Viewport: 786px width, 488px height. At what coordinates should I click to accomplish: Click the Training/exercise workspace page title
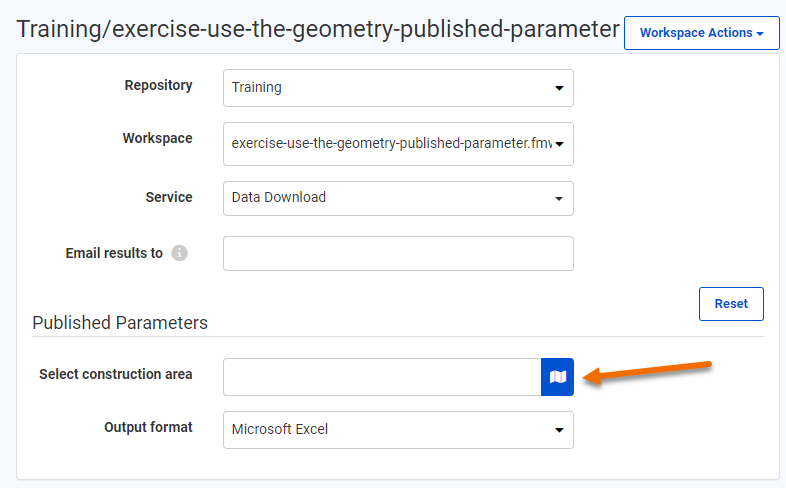tap(318, 29)
